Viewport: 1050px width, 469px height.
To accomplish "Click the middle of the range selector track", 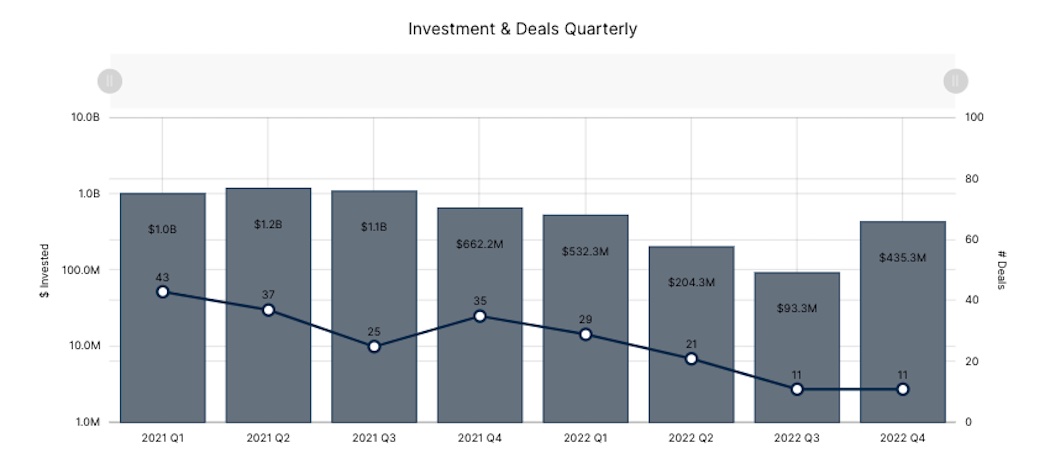I will click(x=532, y=80).
